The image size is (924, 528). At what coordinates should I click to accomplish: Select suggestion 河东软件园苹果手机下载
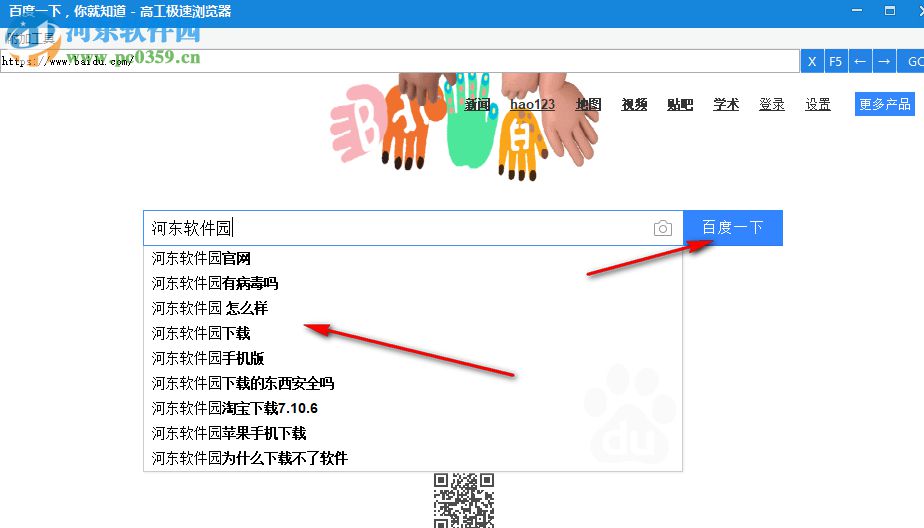point(412,434)
